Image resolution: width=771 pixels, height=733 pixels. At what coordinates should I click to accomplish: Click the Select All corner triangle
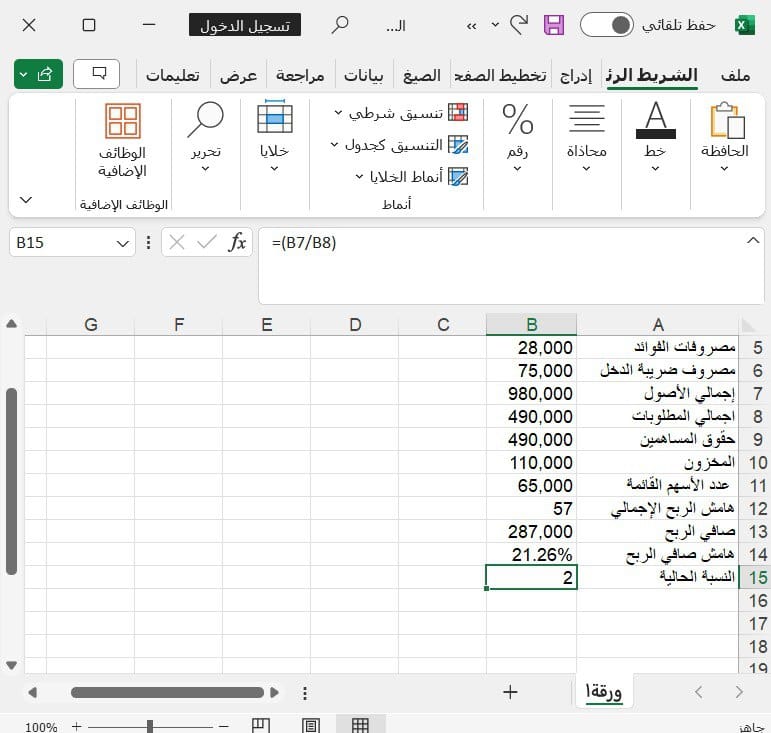(x=749, y=325)
